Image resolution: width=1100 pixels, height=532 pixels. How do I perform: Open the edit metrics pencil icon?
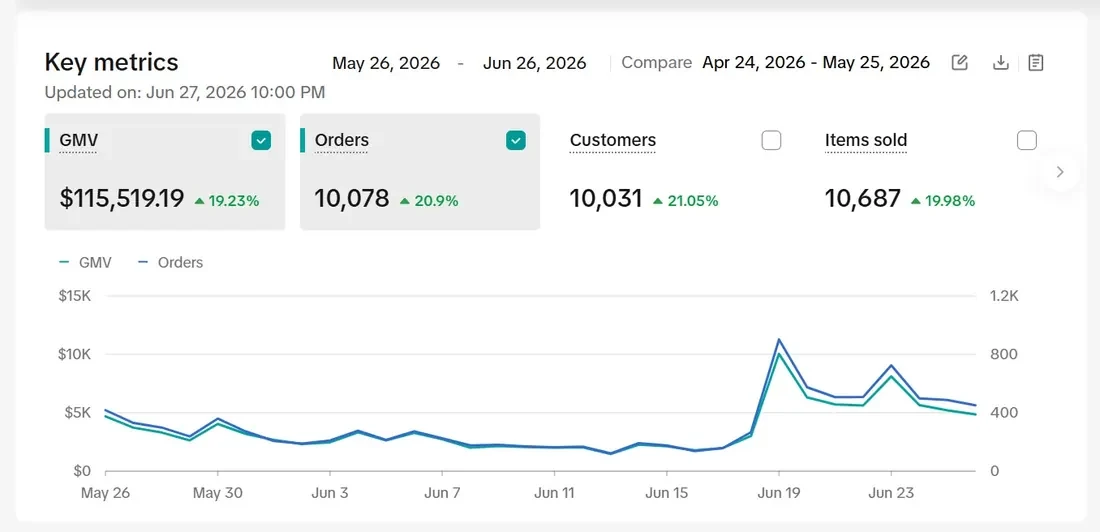click(x=959, y=62)
